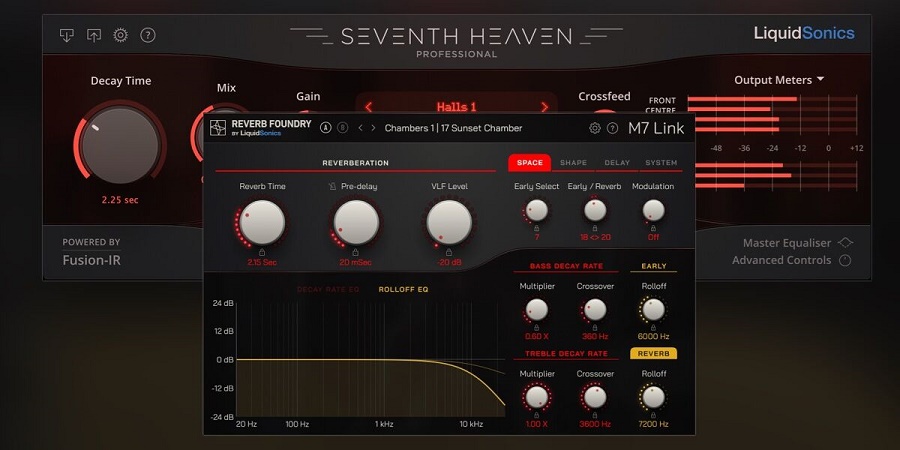Open the DELAY tab

click(617, 163)
